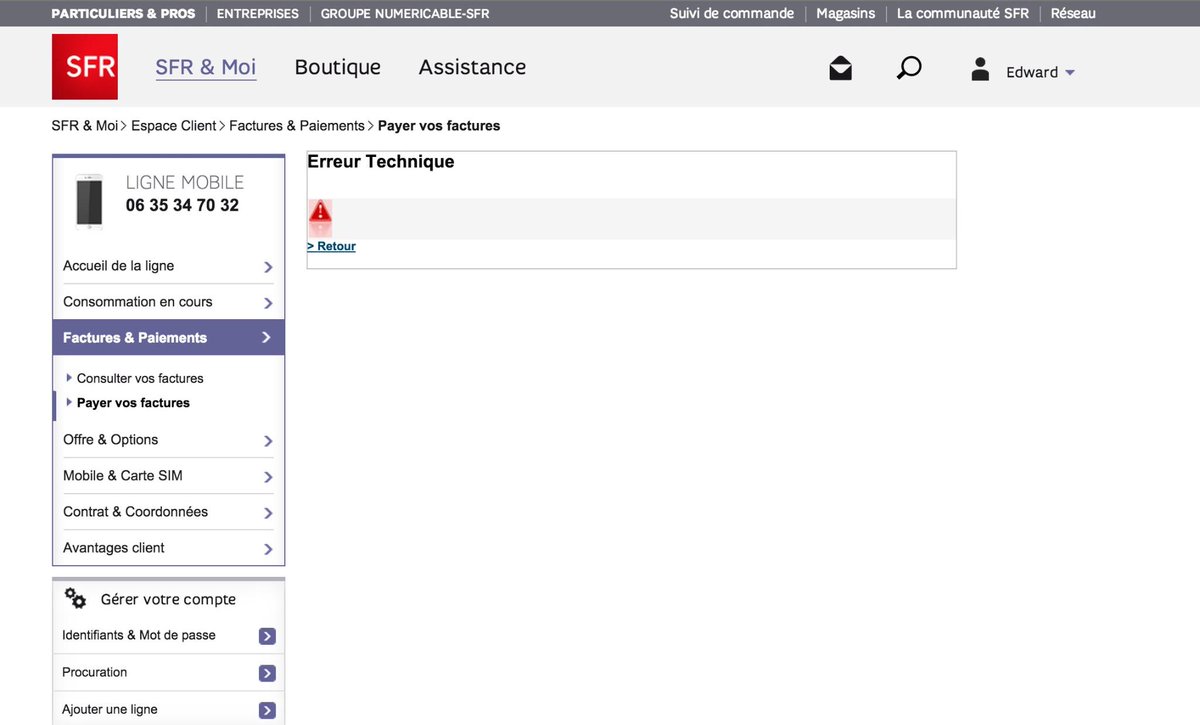This screenshot has height=725, width=1200.
Task: Click the Gérer votre compte heading
Action: (168, 599)
